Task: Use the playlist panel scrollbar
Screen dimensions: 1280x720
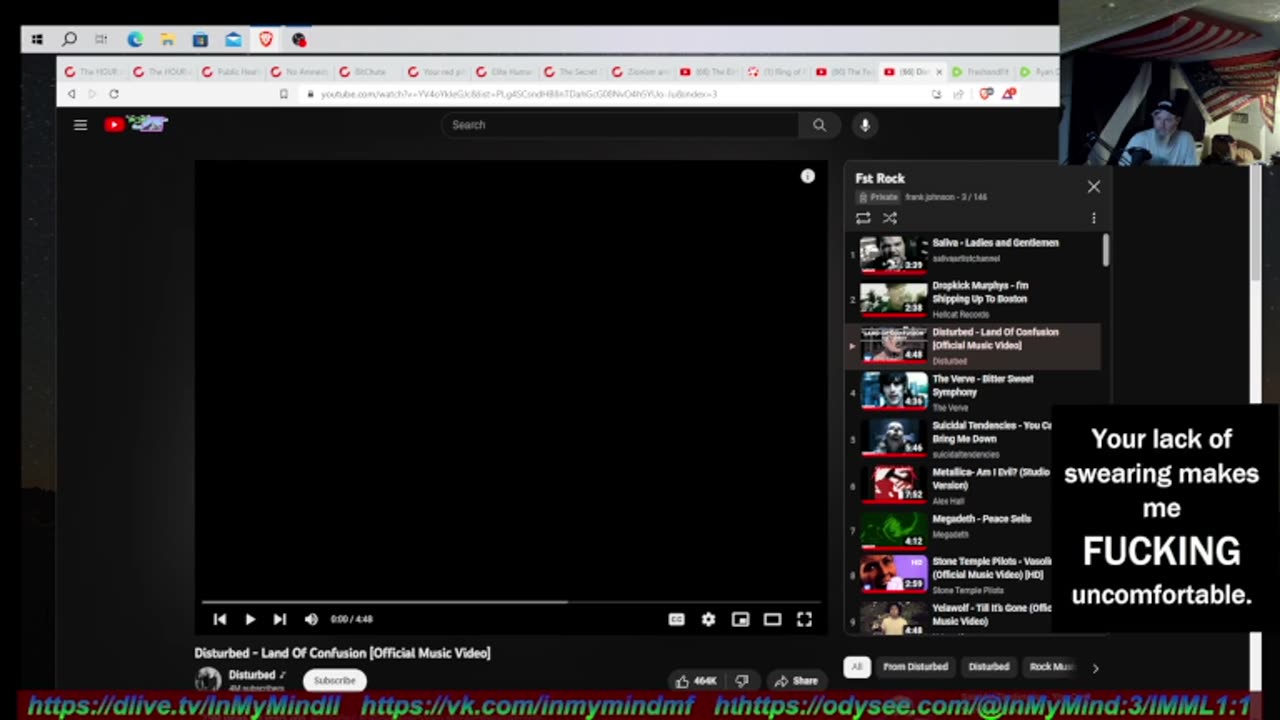Action: pyautogui.click(x=1105, y=250)
